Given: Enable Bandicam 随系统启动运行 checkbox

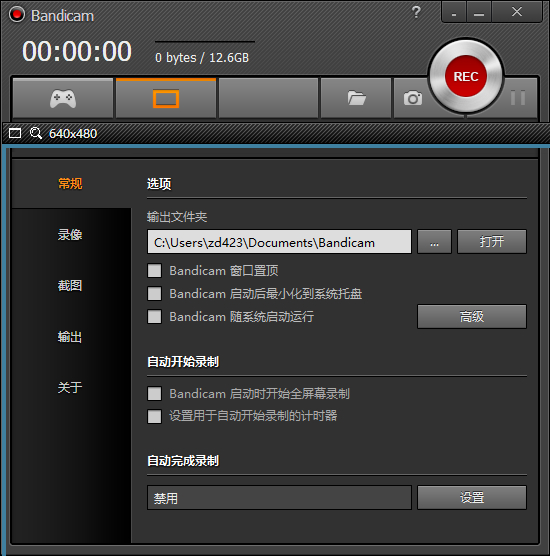Looking at the screenshot, I should coord(155,316).
